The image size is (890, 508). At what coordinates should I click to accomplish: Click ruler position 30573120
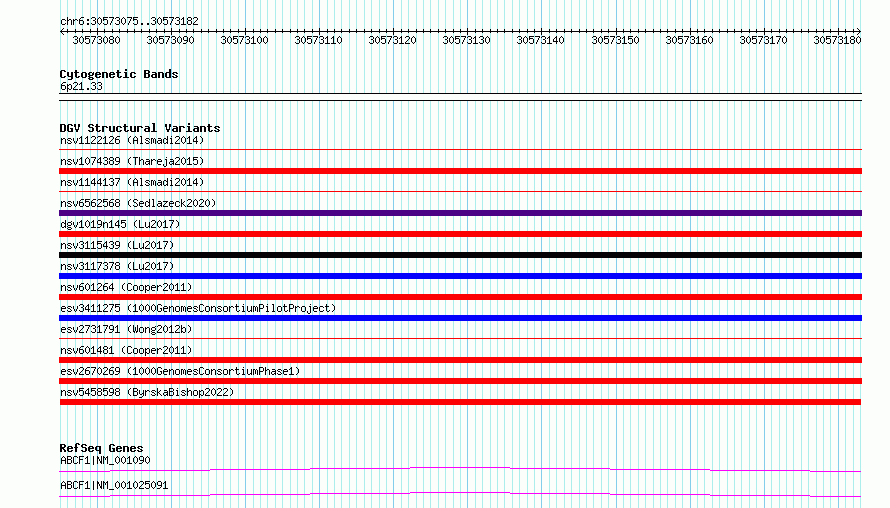tap(392, 40)
